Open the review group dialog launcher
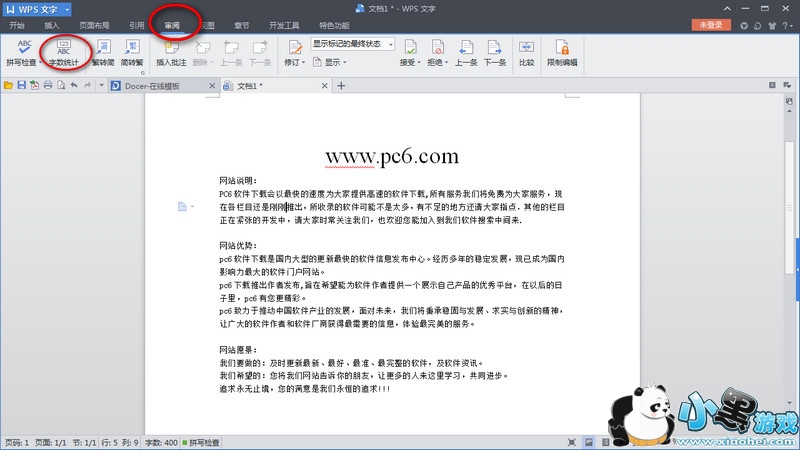 (x=143, y=73)
